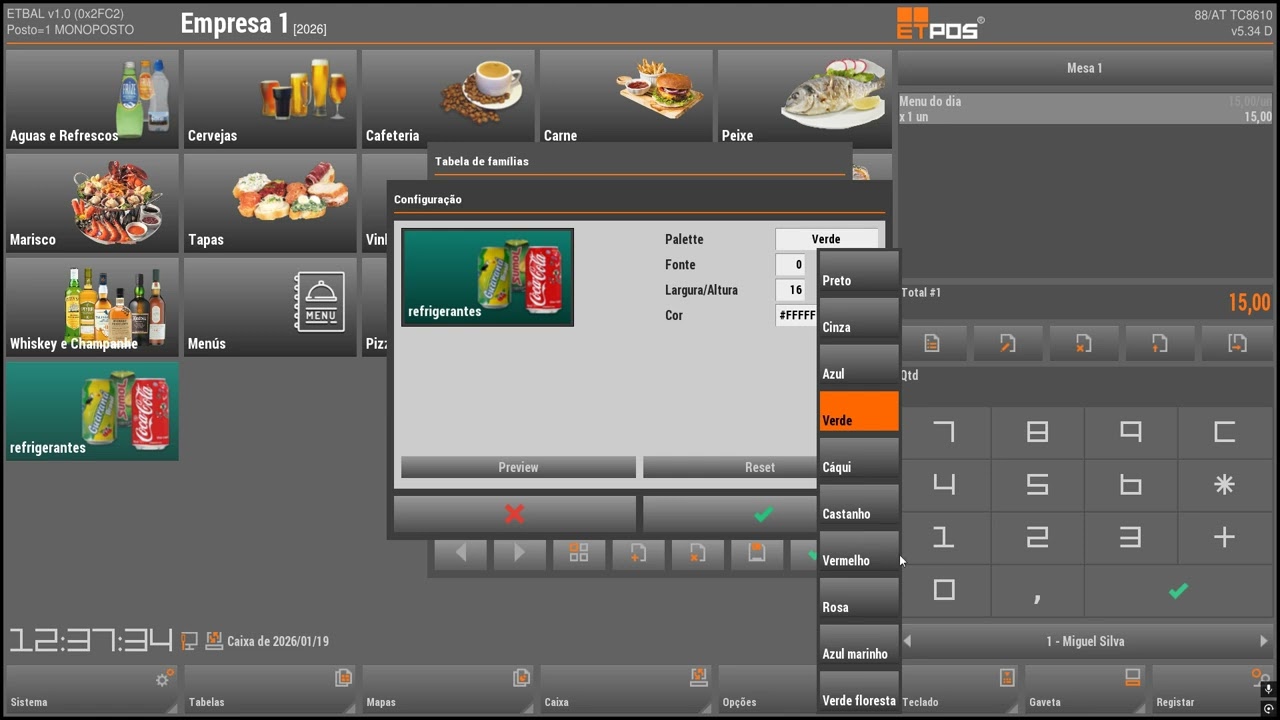
Task: Go to previous record with left arrow
Action: [461, 553]
